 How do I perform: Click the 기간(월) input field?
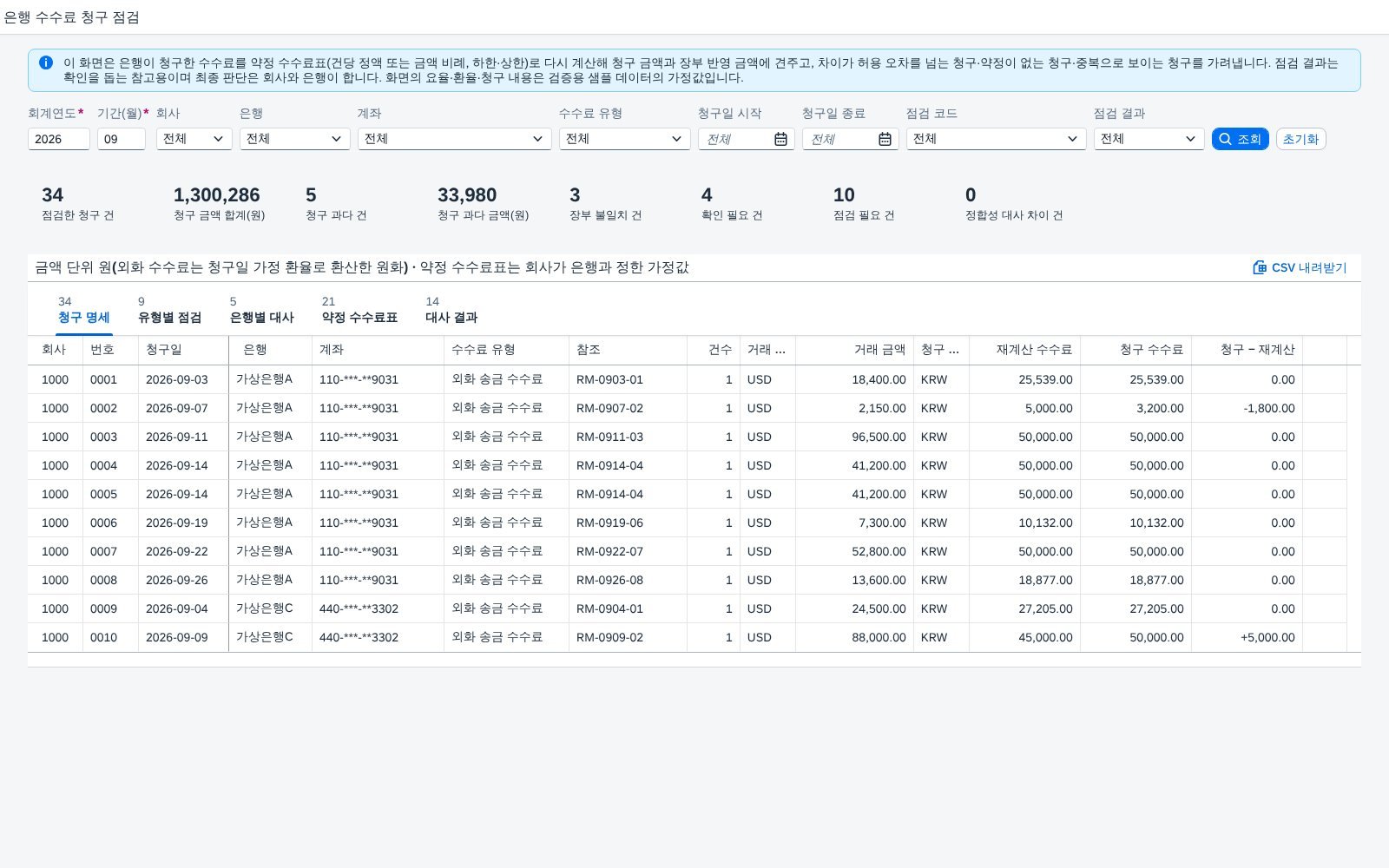click(x=122, y=139)
